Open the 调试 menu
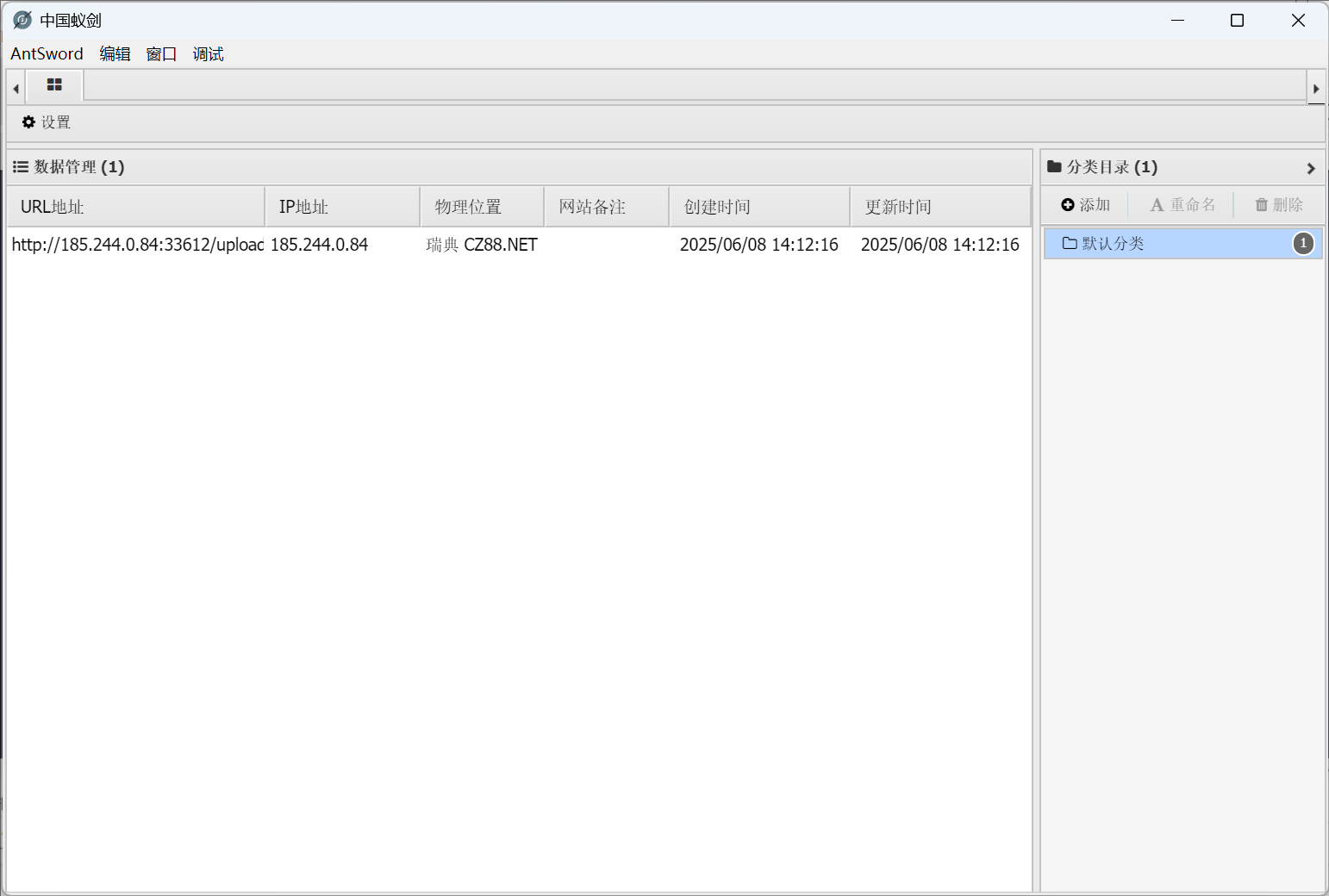The width and height of the screenshot is (1329, 896). (208, 53)
